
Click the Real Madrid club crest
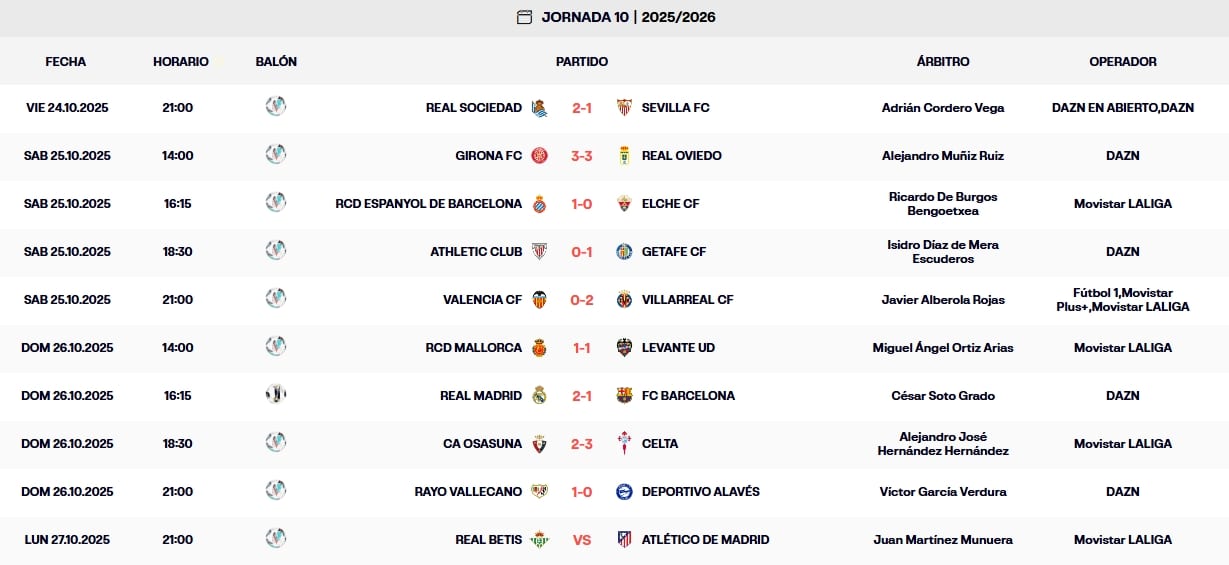(539, 396)
